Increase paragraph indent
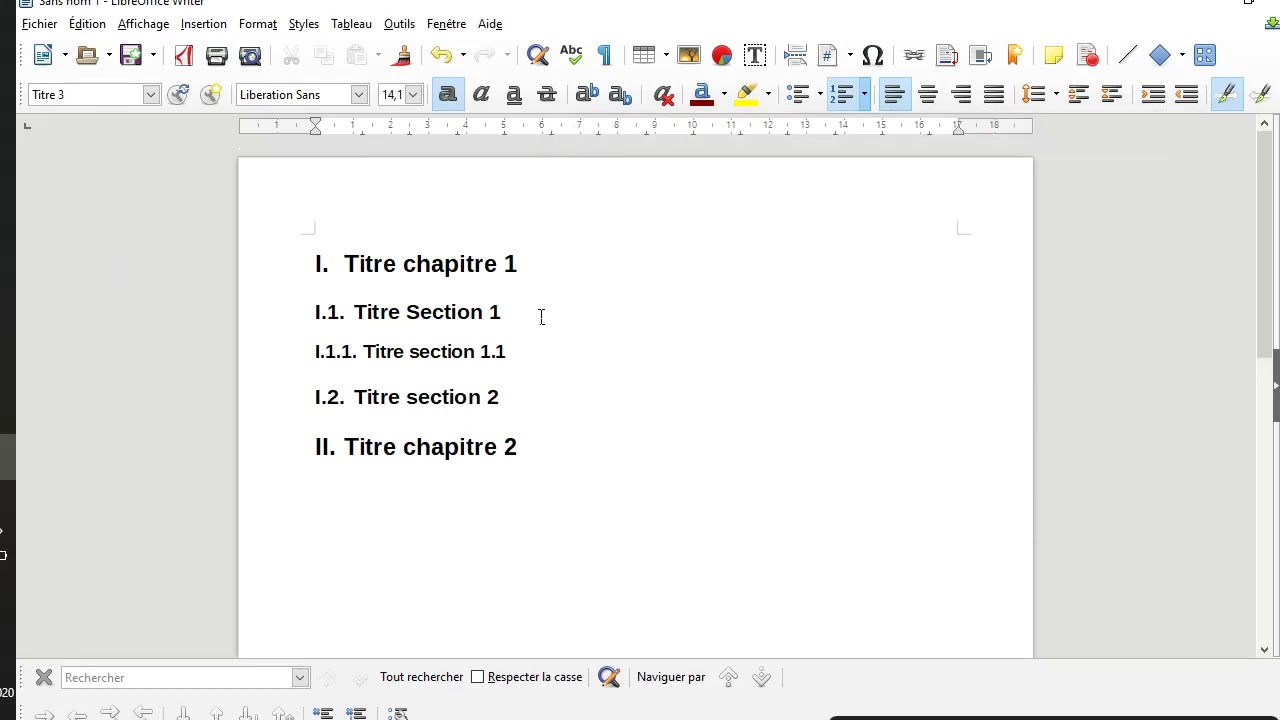 (x=1153, y=95)
